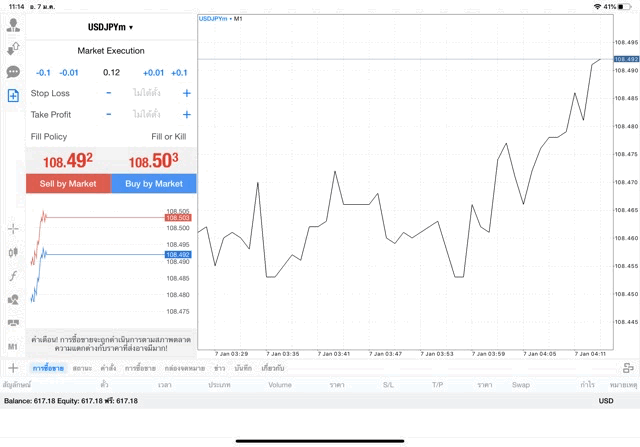This screenshot has height=447, width=640.
Task: Change the Fill or Kill policy
Action: click(168, 136)
